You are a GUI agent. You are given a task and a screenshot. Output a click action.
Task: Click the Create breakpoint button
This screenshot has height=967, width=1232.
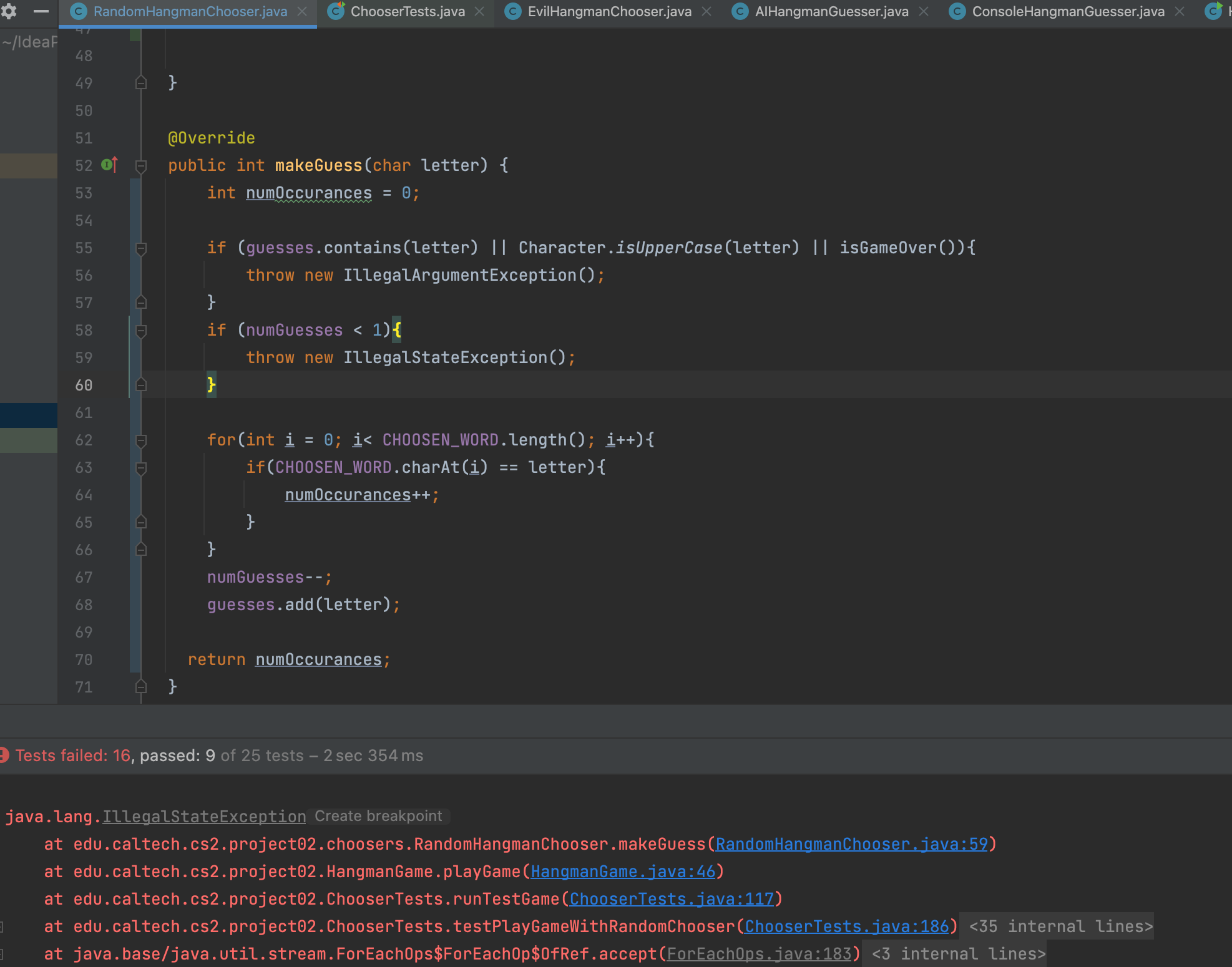(x=378, y=816)
